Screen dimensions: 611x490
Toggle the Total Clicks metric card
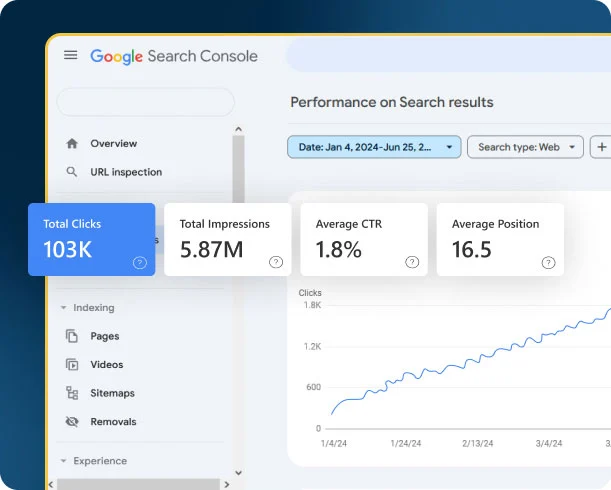(x=91, y=238)
